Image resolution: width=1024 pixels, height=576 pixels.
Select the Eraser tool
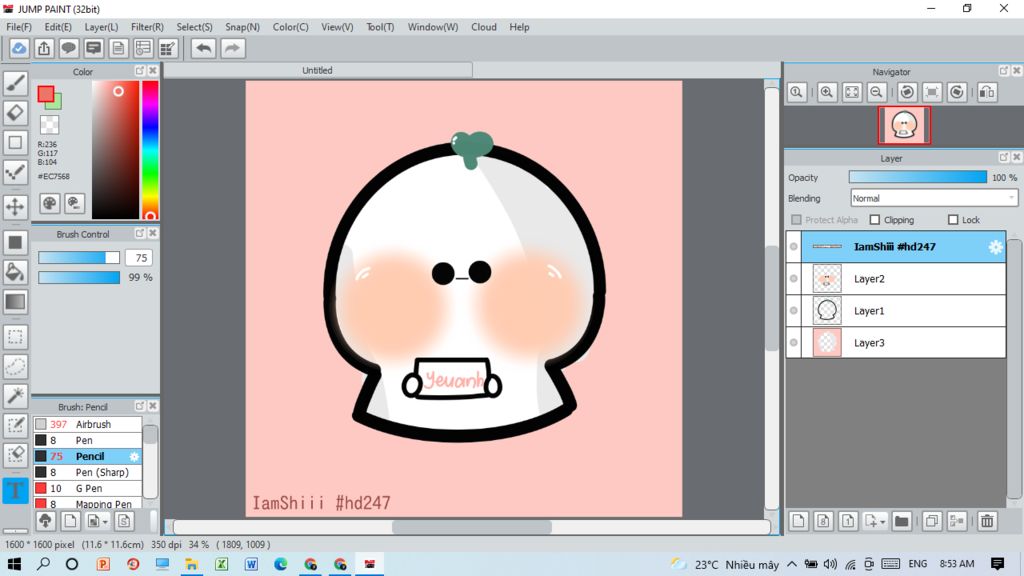point(15,112)
